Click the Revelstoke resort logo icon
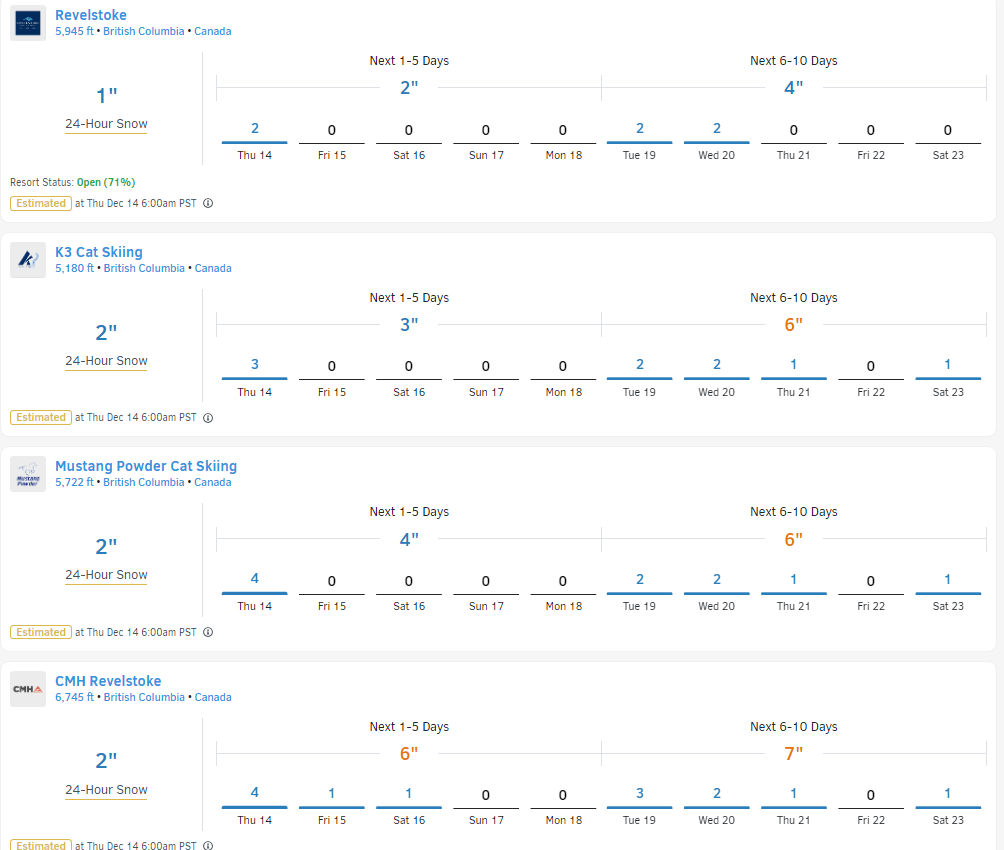The width and height of the screenshot is (1004, 850). tap(28, 23)
